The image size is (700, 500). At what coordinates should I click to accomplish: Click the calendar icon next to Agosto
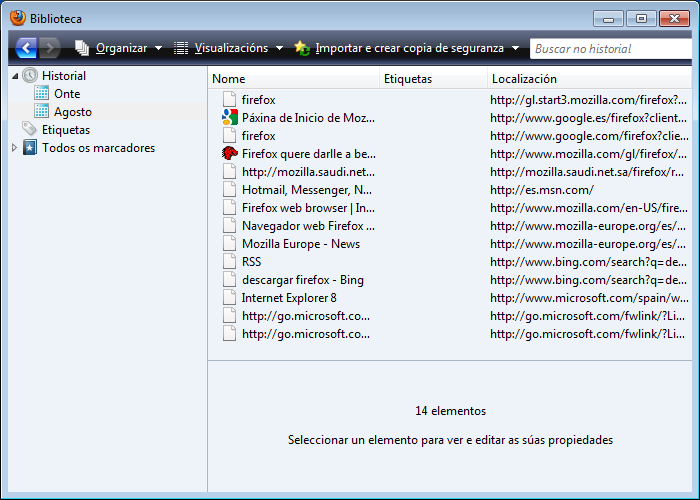click(x=42, y=111)
